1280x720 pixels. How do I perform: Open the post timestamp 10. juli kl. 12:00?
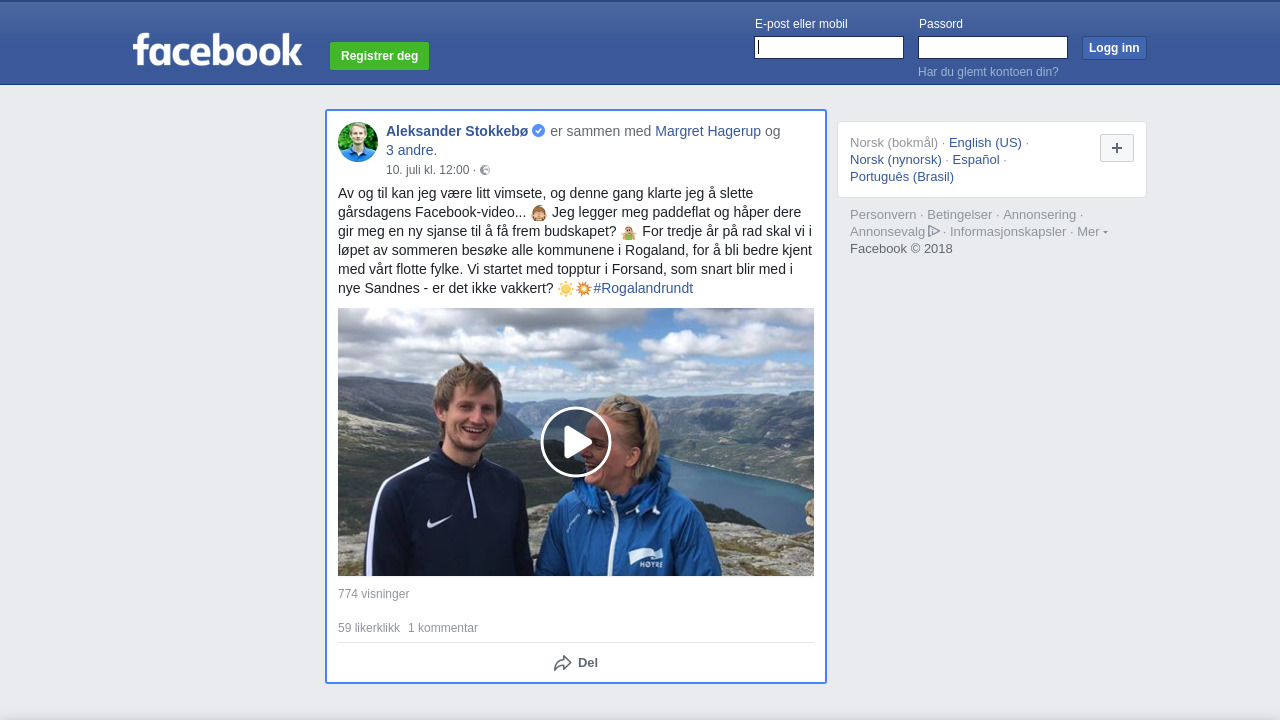(x=427, y=170)
